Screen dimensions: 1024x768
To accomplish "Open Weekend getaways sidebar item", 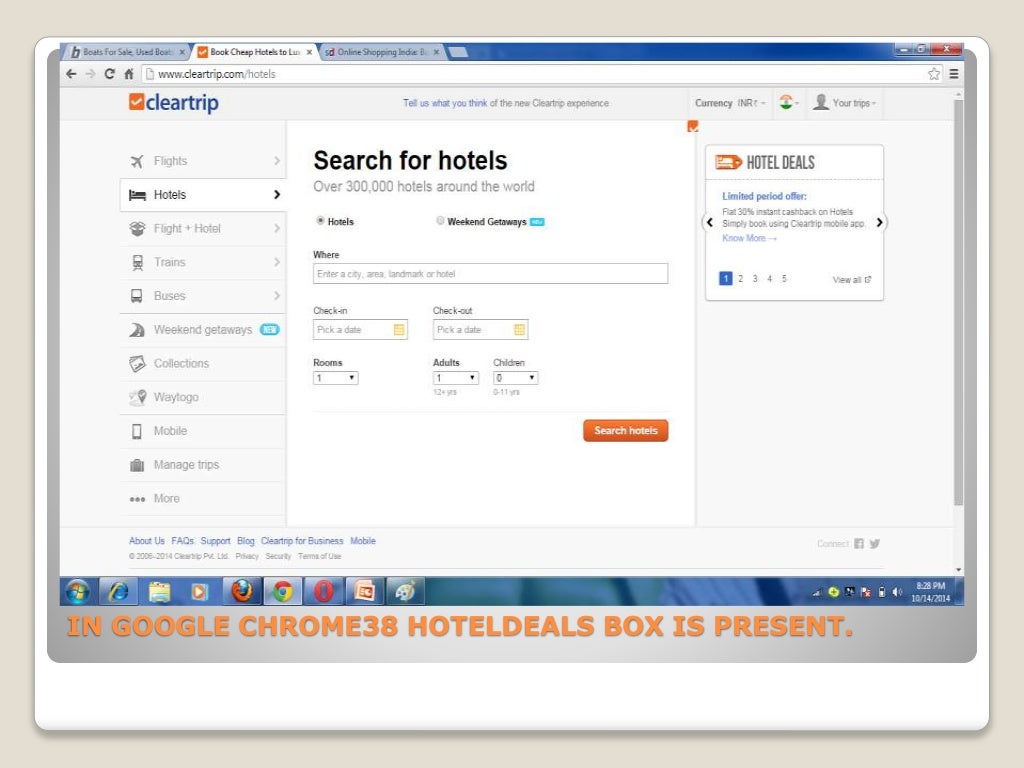I will 203,330.
